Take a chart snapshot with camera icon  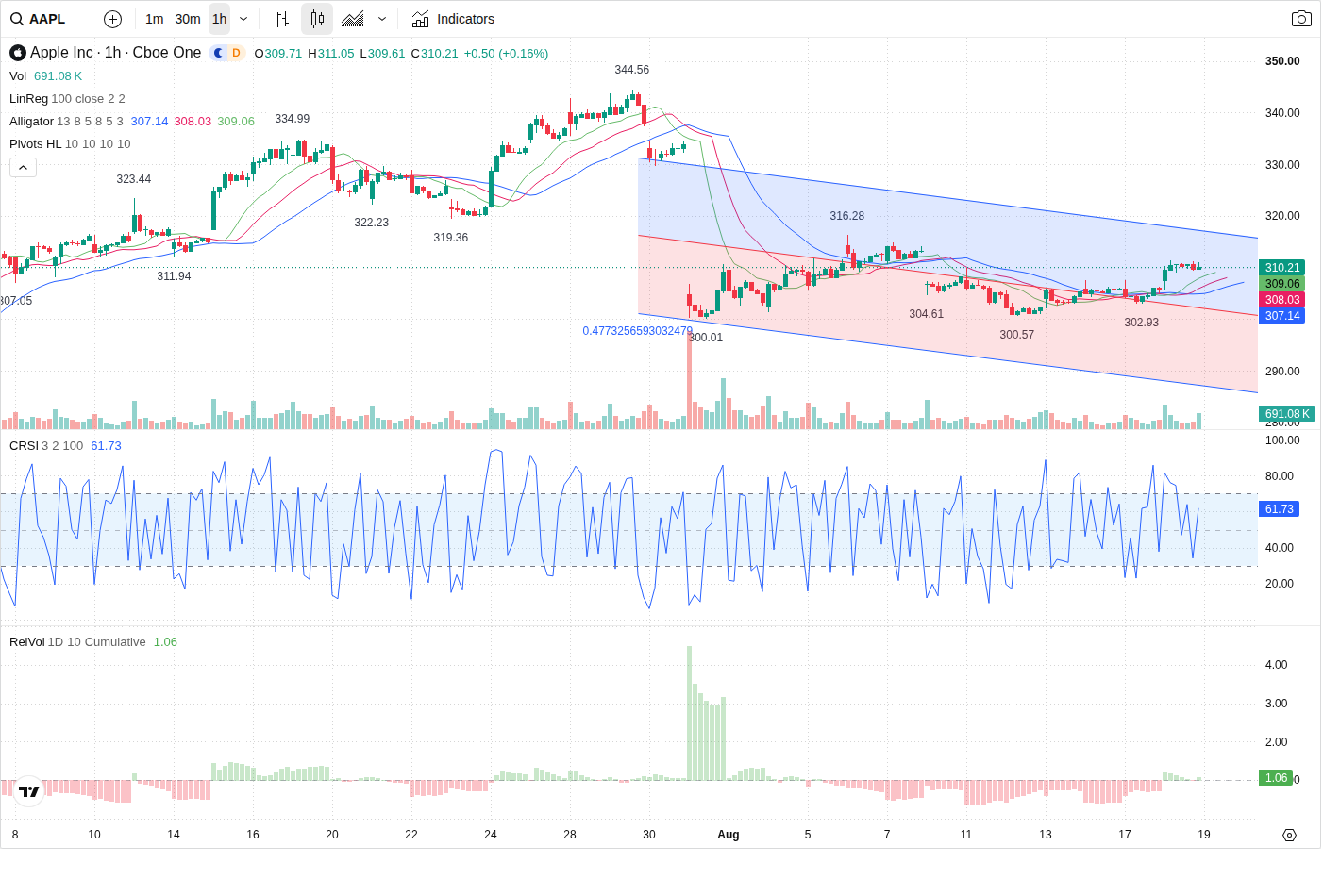[1301, 19]
